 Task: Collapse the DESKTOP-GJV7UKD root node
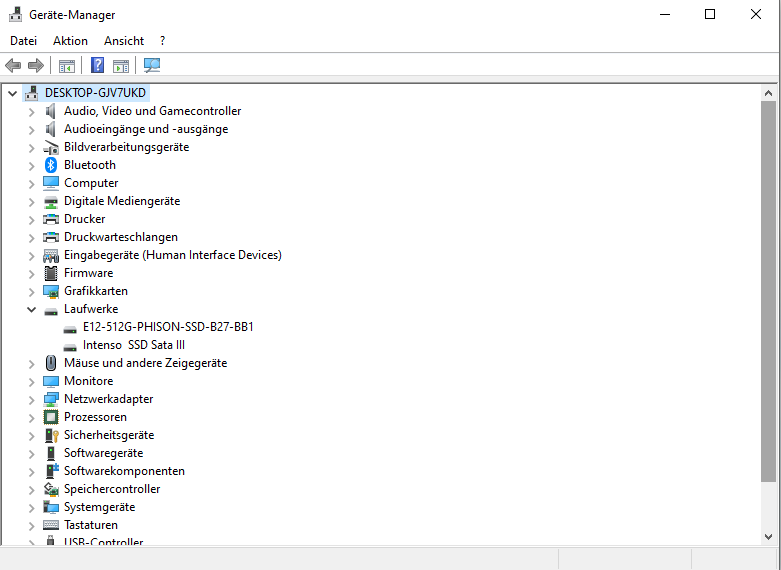[12, 93]
